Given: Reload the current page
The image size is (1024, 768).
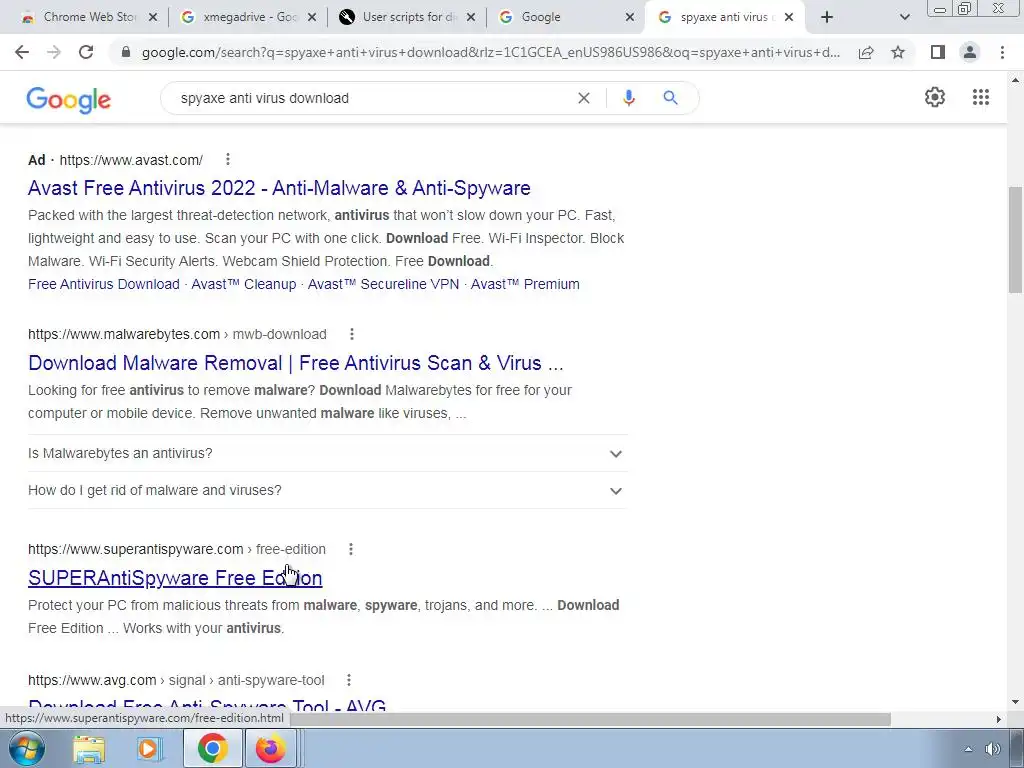Looking at the screenshot, I should tap(86, 52).
